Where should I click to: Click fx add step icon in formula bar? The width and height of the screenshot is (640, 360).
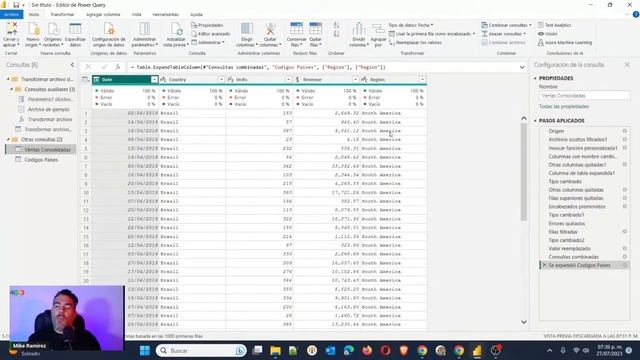pos(118,67)
